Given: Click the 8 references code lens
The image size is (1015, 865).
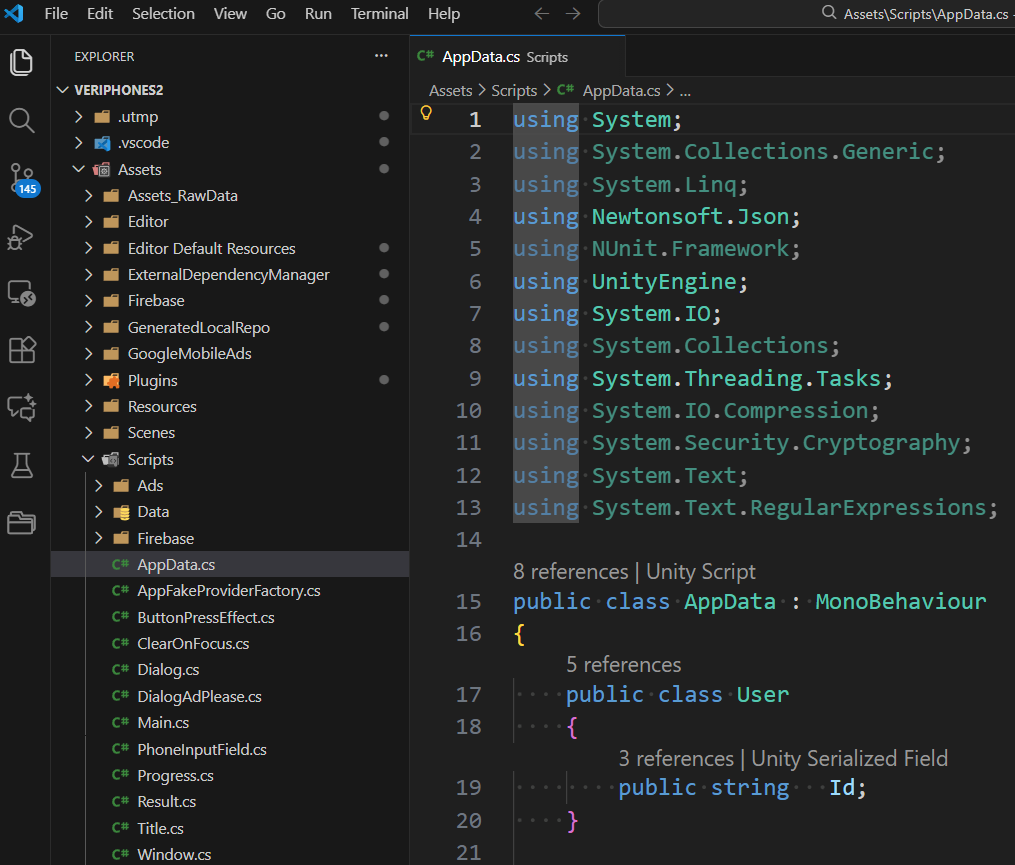Looking at the screenshot, I should [x=570, y=572].
